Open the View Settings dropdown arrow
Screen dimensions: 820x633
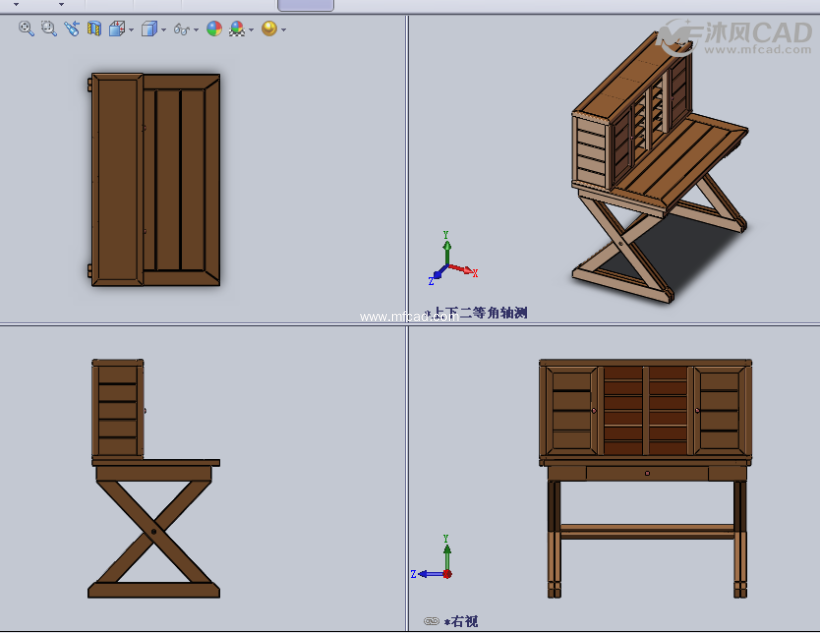coord(284,30)
